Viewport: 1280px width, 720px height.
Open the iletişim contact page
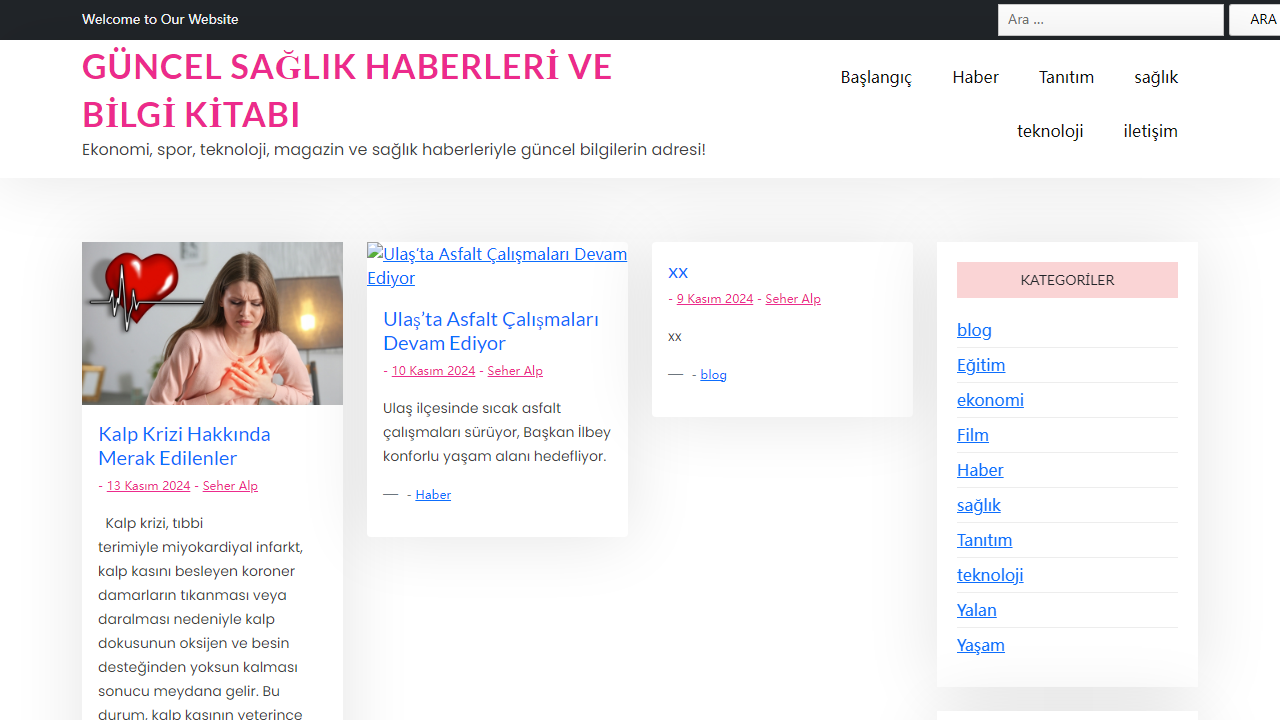1150,131
